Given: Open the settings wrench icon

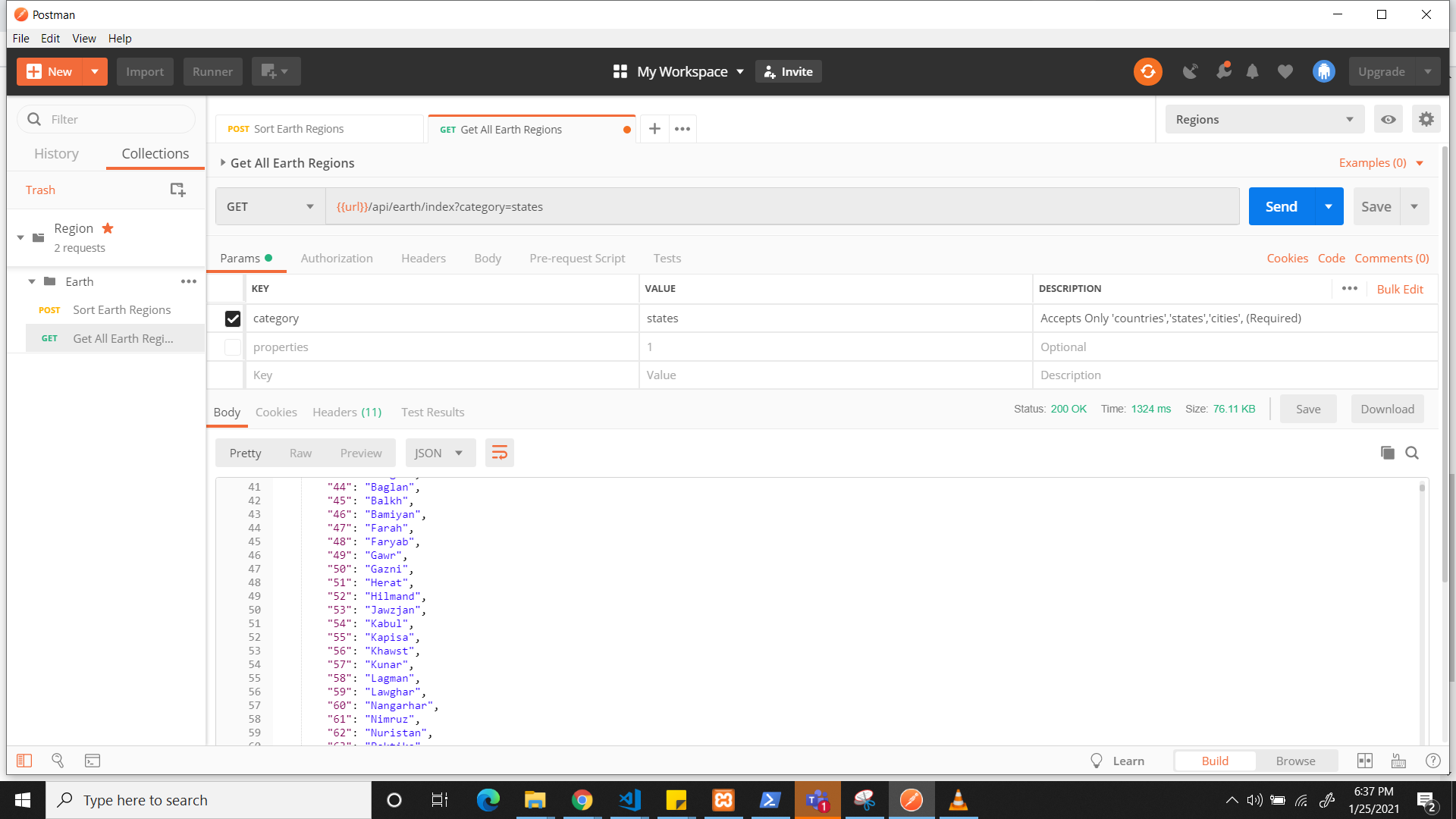Looking at the screenshot, I should (1222, 71).
